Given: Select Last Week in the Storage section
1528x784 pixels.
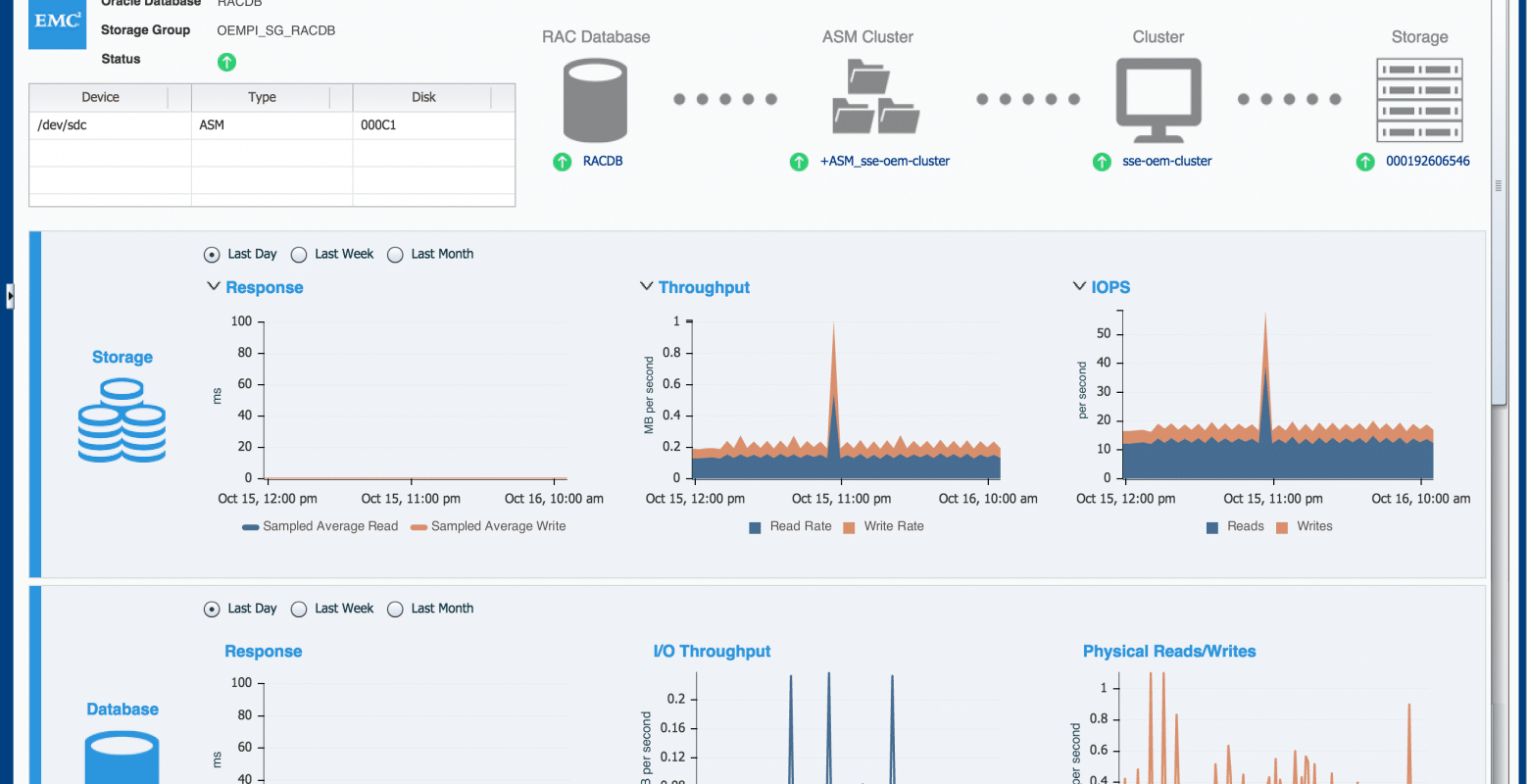Looking at the screenshot, I should tap(299, 255).
